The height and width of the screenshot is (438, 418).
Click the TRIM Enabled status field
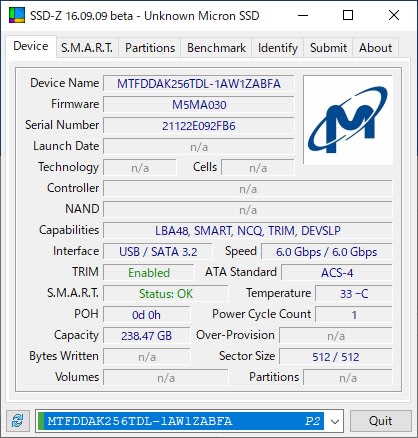149,273
